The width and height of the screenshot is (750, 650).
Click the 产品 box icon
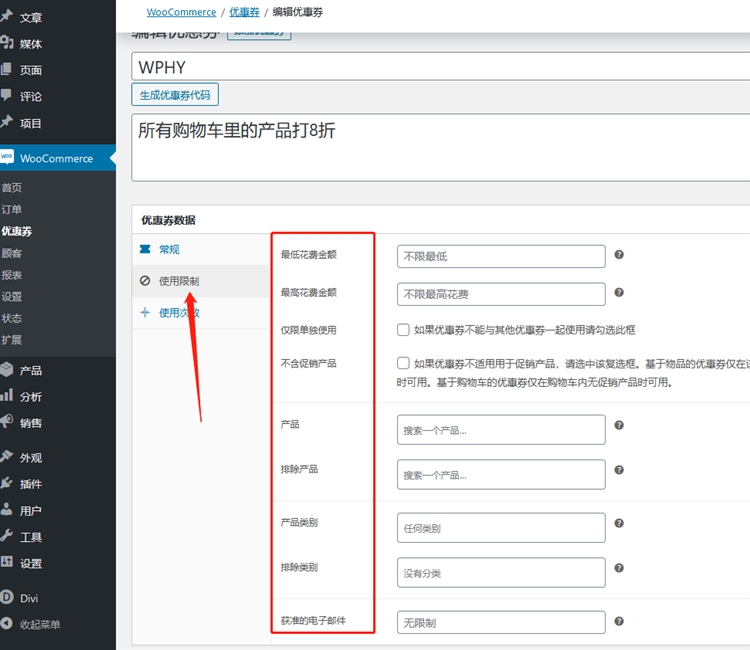7,369
